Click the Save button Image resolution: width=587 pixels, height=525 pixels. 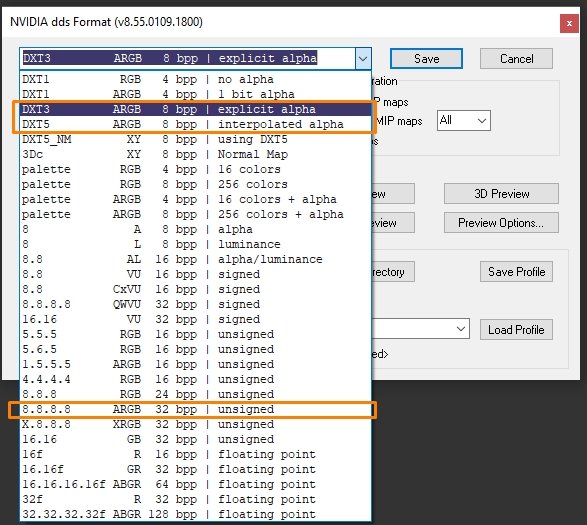(426, 58)
